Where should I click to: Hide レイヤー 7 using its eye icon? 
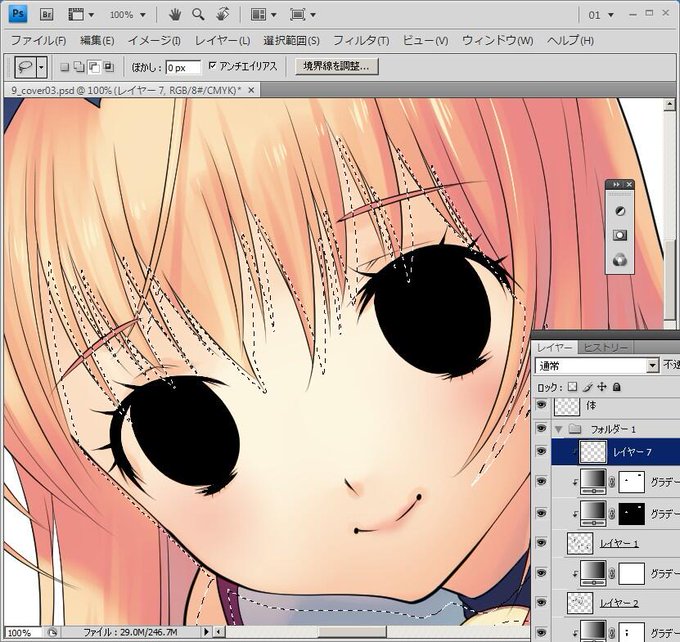(541, 451)
